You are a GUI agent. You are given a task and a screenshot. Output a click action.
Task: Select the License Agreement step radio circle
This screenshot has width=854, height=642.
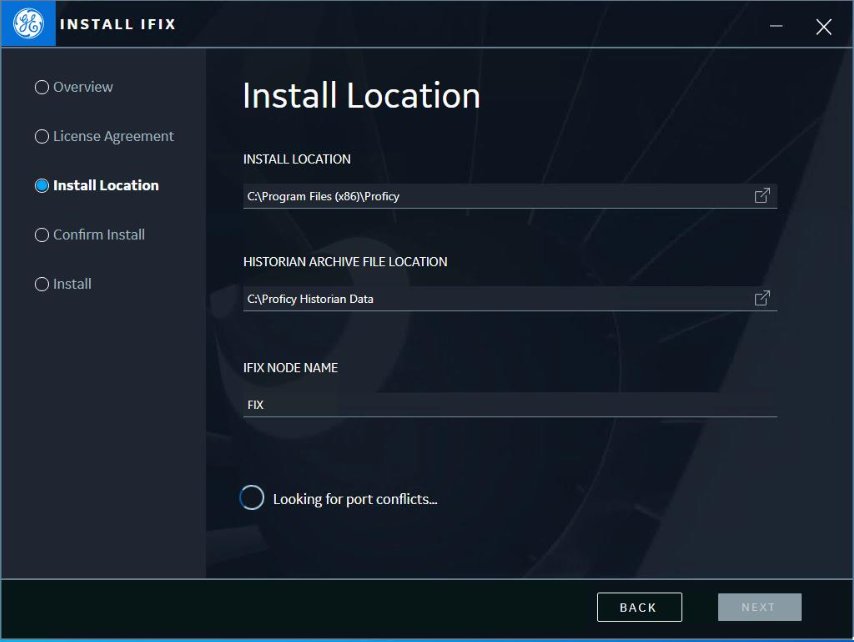point(42,136)
